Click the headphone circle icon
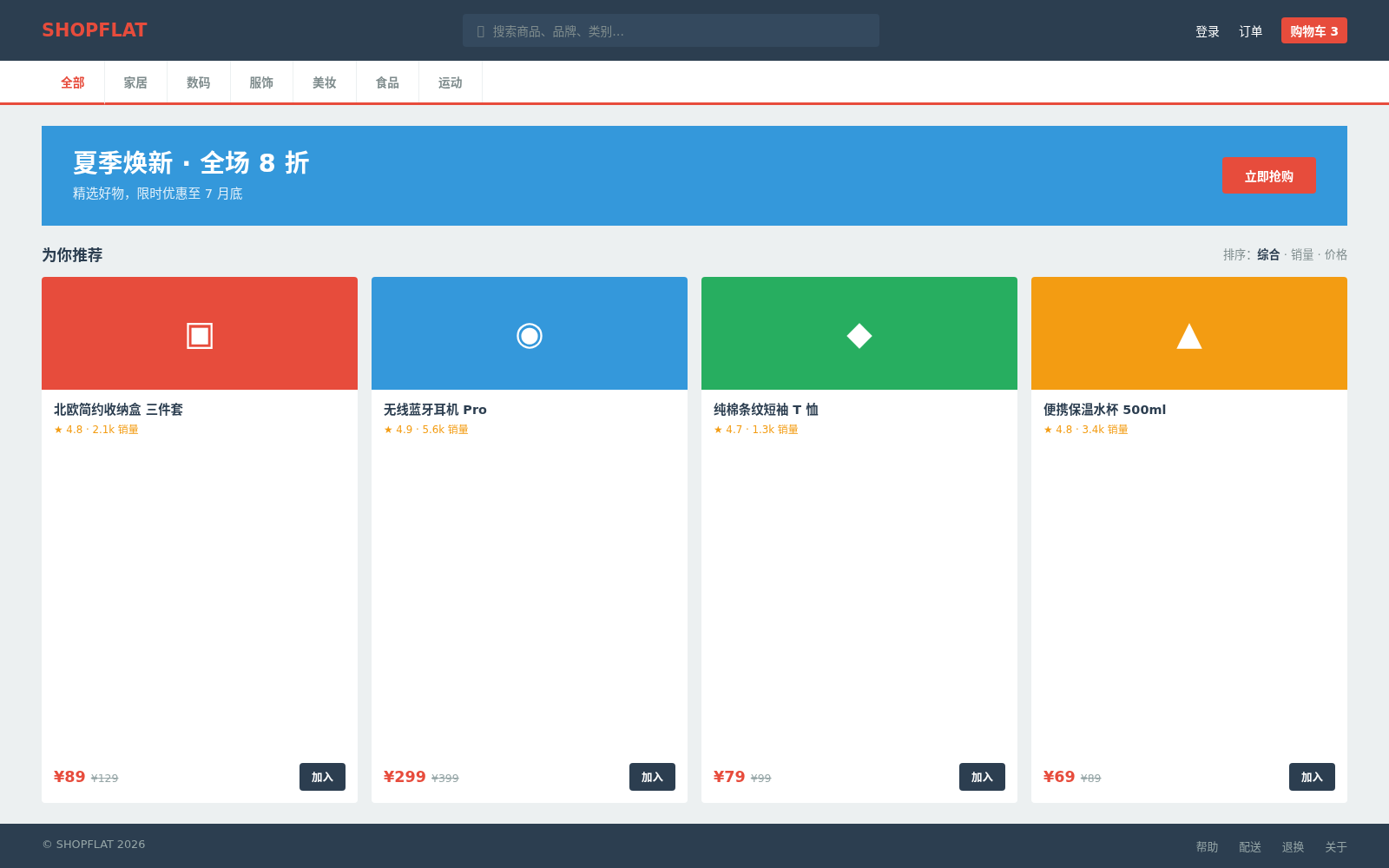The image size is (1389, 868). (x=530, y=335)
